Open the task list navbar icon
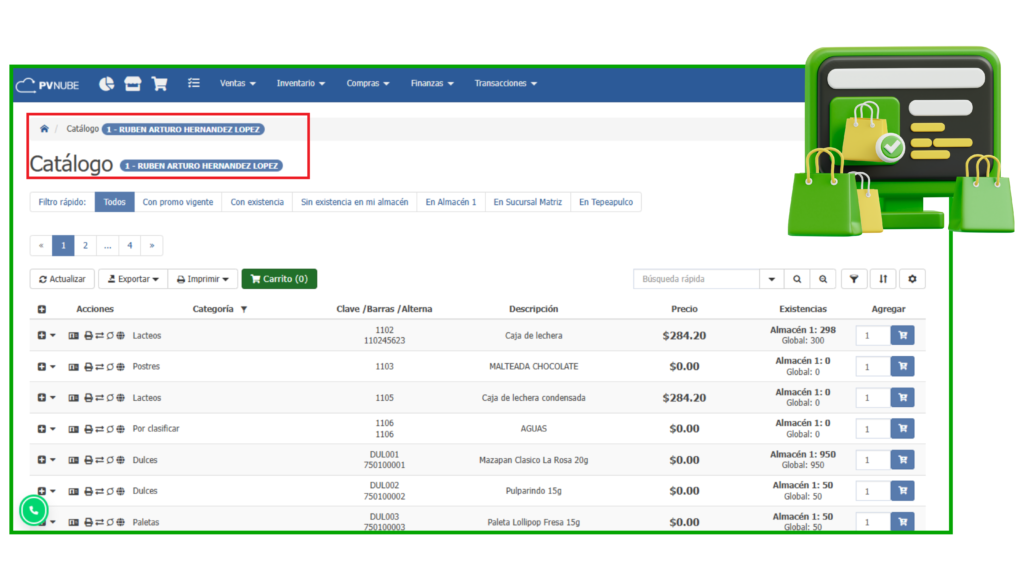 point(194,84)
